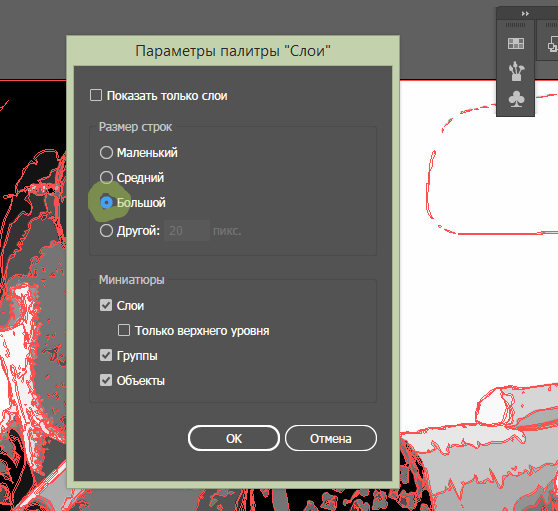Select the 'Маленький' row size option
Image resolution: width=558 pixels, height=511 pixels.
(106, 152)
